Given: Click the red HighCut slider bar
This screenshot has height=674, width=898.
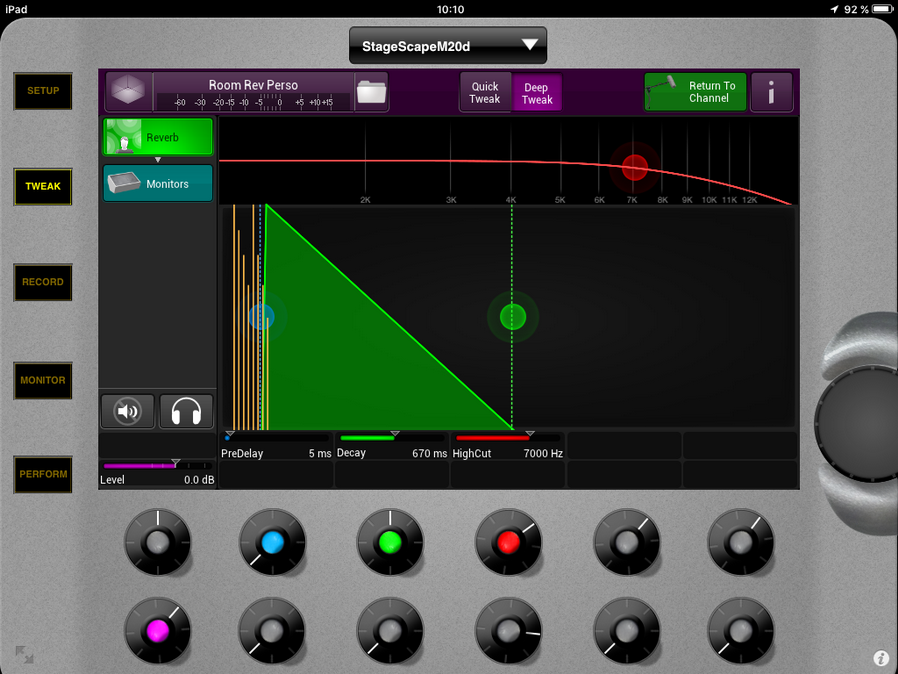Looking at the screenshot, I should [492, 438].
